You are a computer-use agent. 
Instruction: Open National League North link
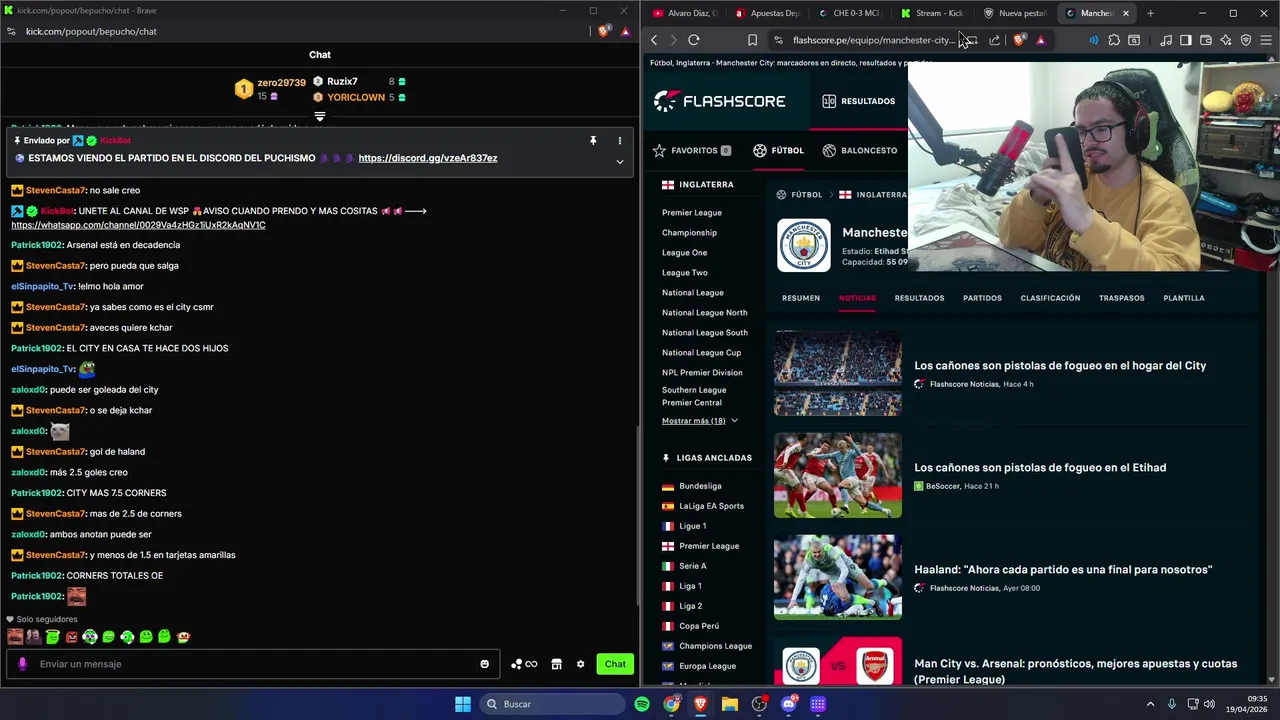(704, 312)
